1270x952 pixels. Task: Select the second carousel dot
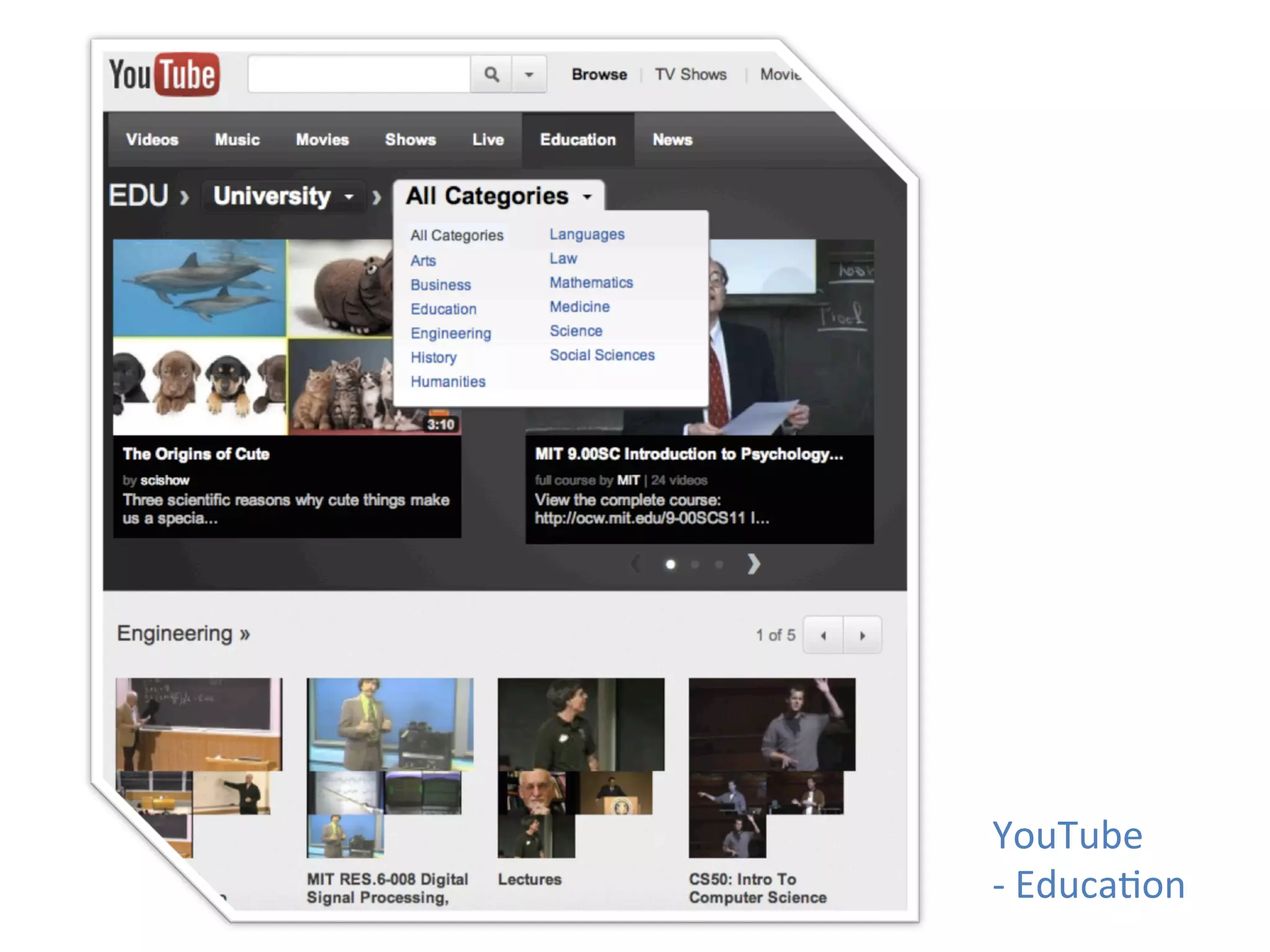coord(695,565)
